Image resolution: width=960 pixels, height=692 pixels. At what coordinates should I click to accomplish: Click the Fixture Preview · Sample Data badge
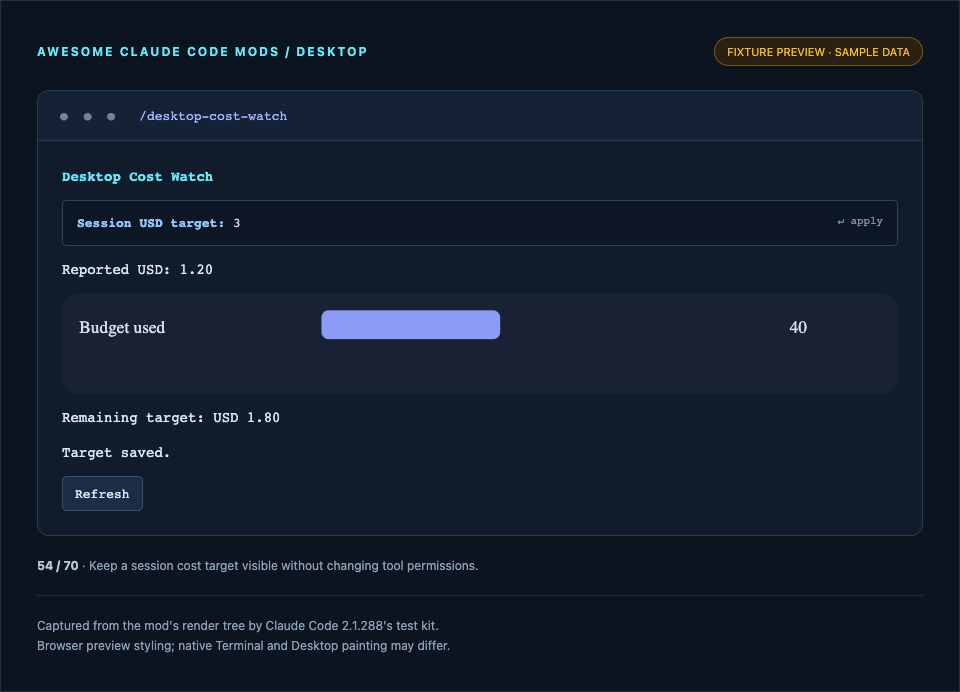[x=818, y=52]
